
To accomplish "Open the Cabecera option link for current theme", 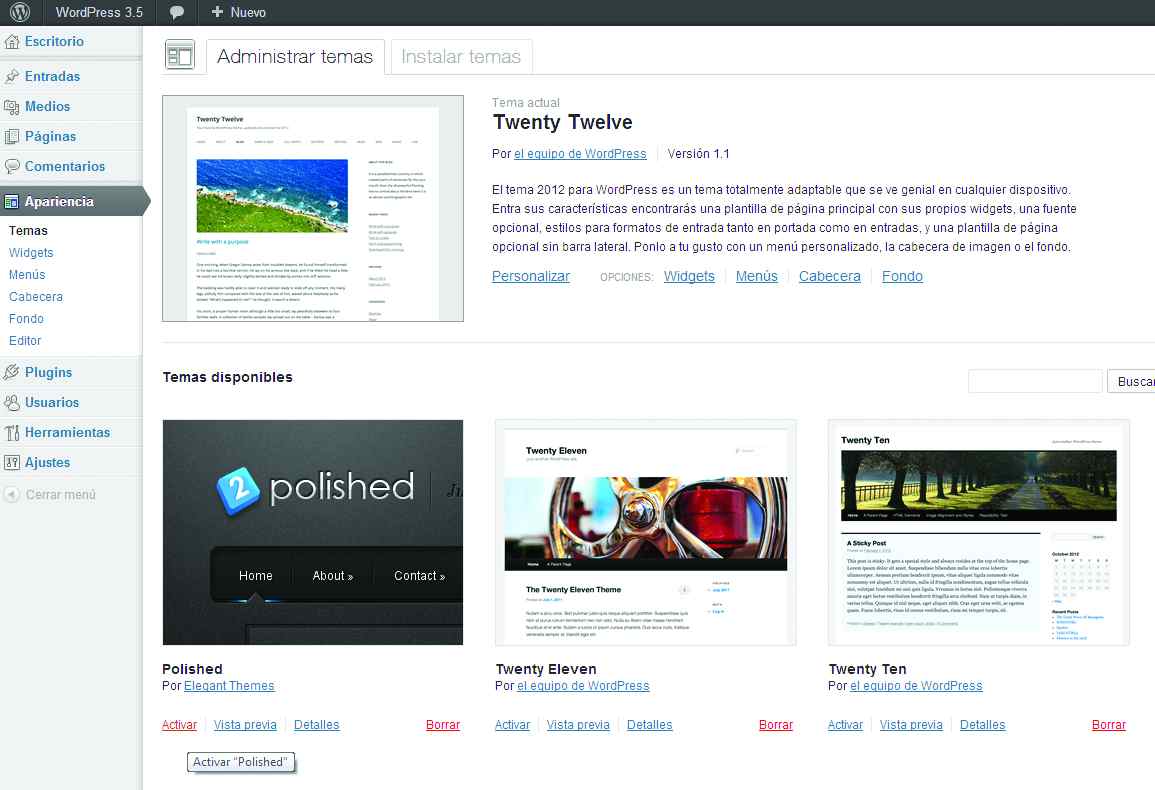I will pos(829,276).
